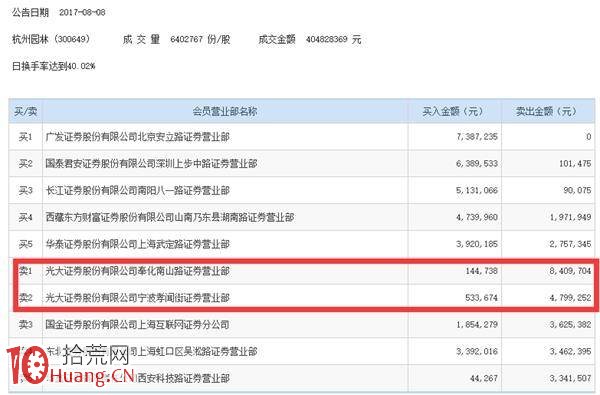Select the 买1 row label

pos(26,137)
